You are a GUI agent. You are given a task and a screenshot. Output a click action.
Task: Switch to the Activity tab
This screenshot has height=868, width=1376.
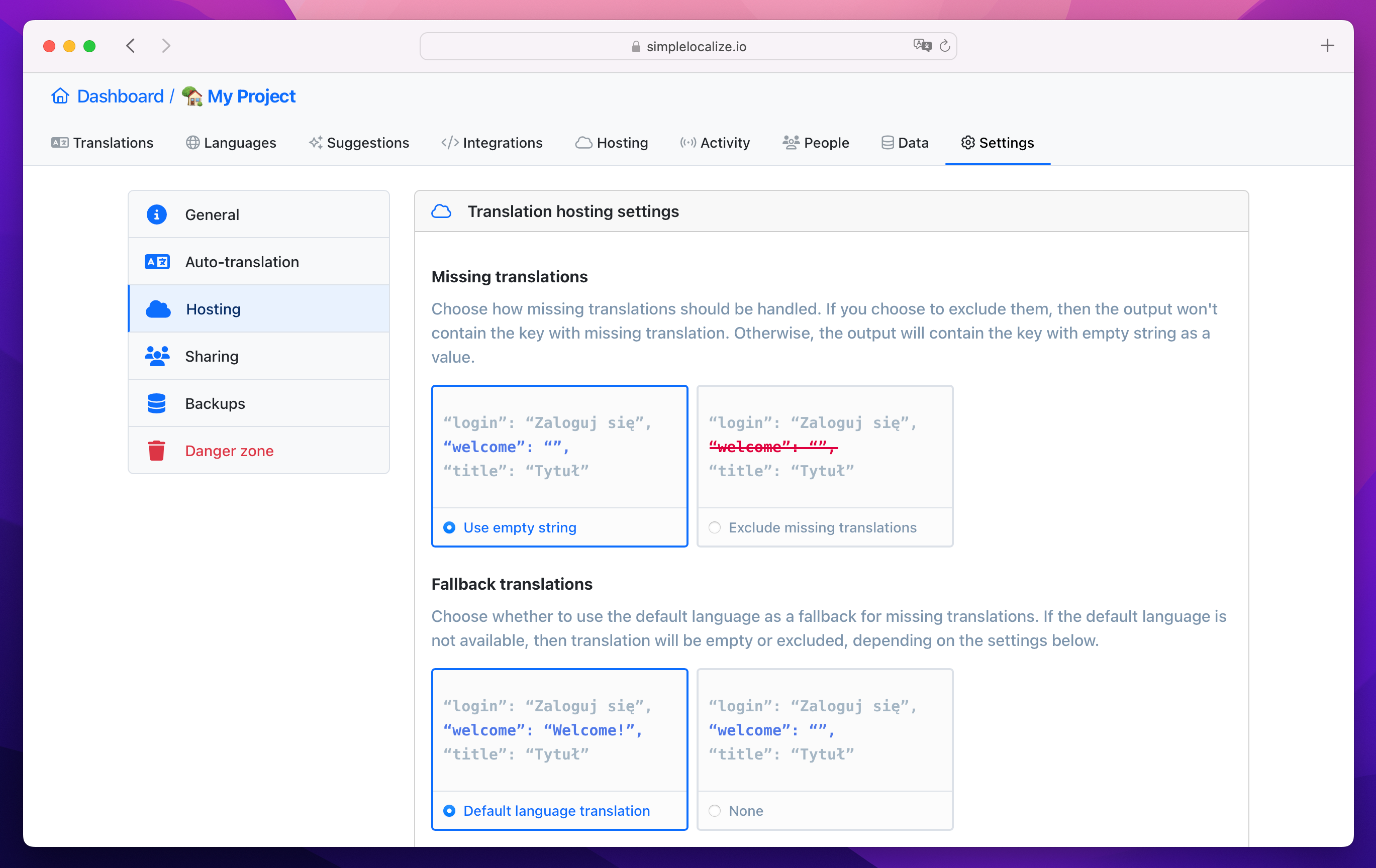tap(715, 143)
